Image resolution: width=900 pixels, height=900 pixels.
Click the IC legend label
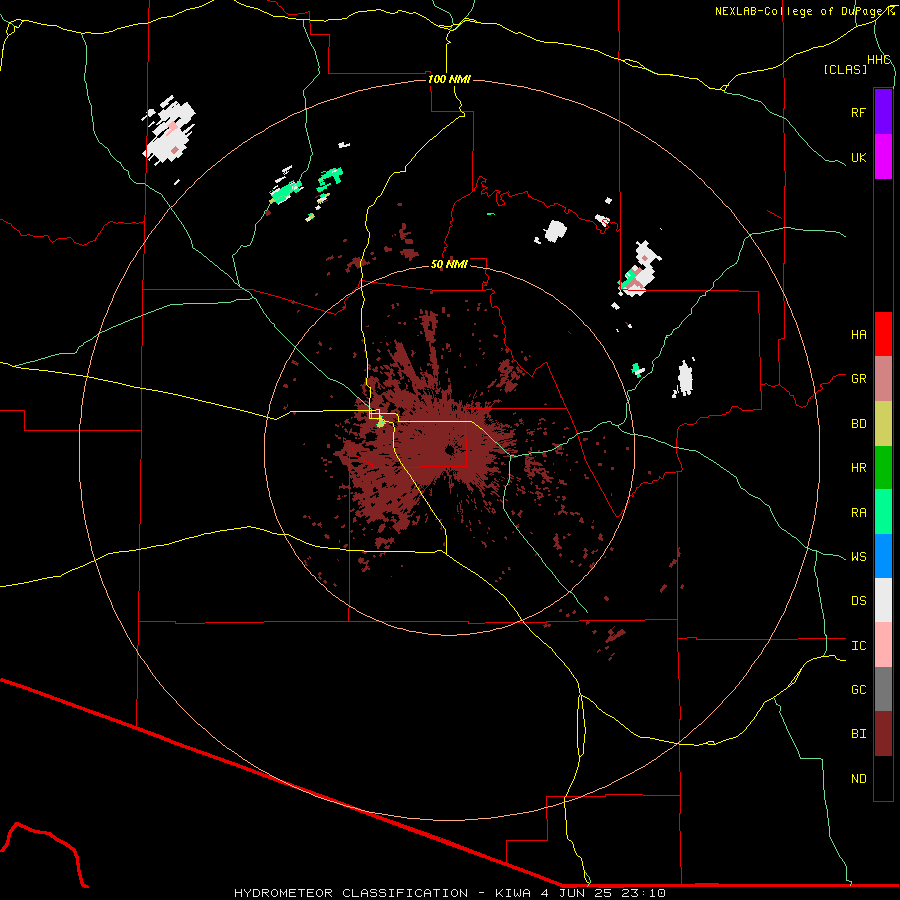click(x=858, y=646)
